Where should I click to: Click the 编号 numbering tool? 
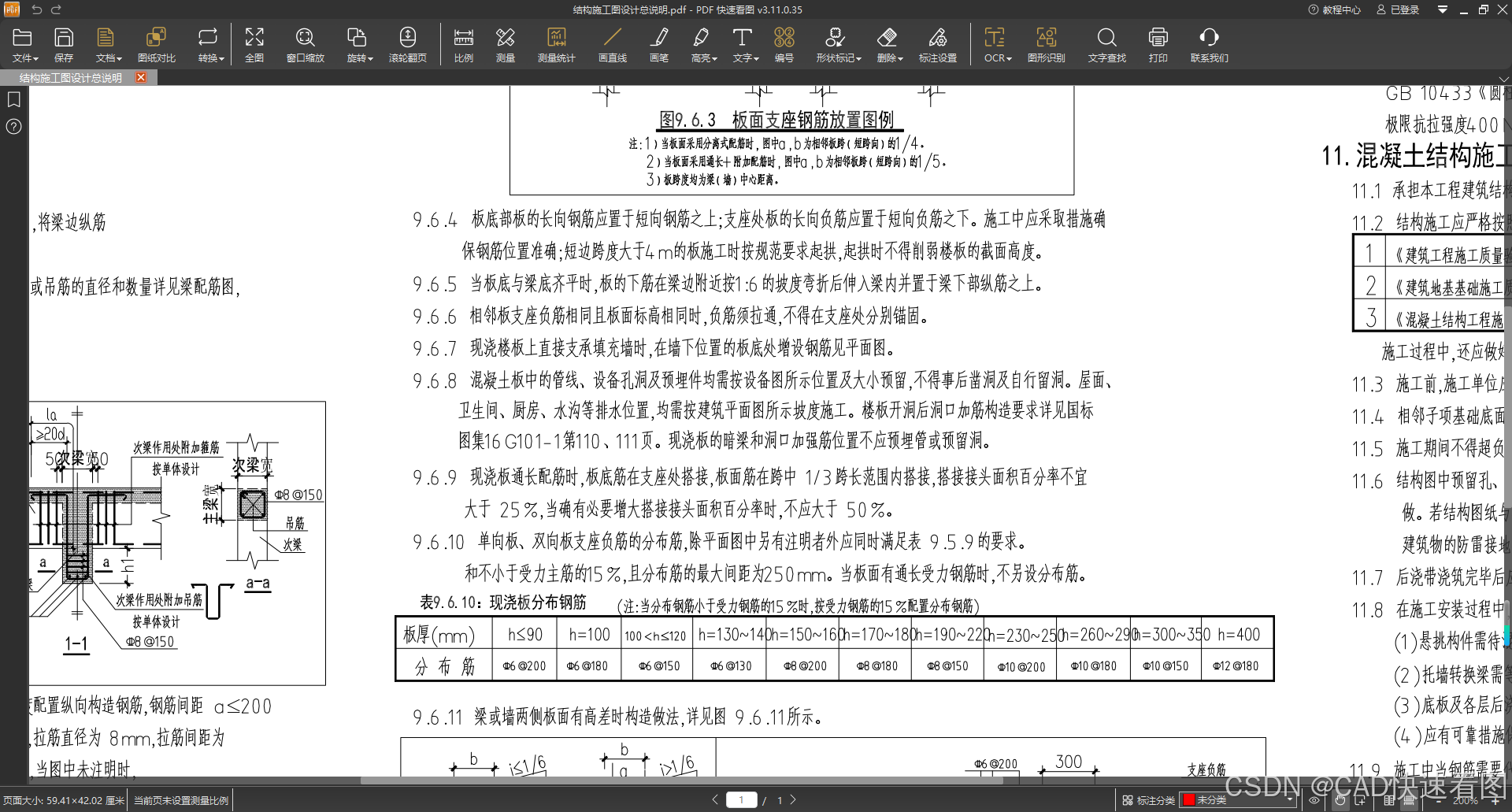click(784, 45)
